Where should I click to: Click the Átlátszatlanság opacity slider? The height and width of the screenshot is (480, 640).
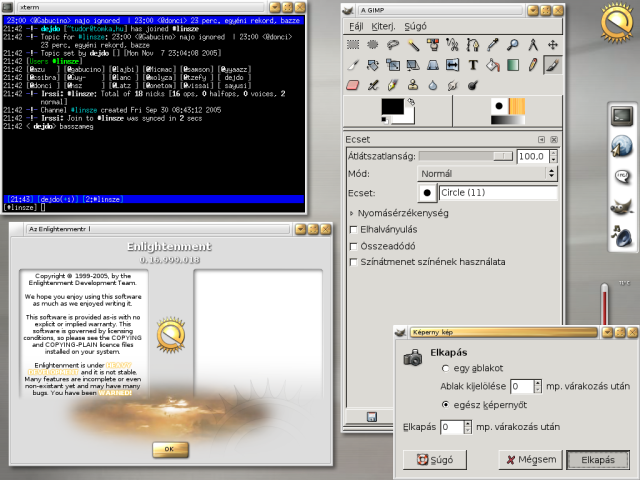[x=465, y=156]
